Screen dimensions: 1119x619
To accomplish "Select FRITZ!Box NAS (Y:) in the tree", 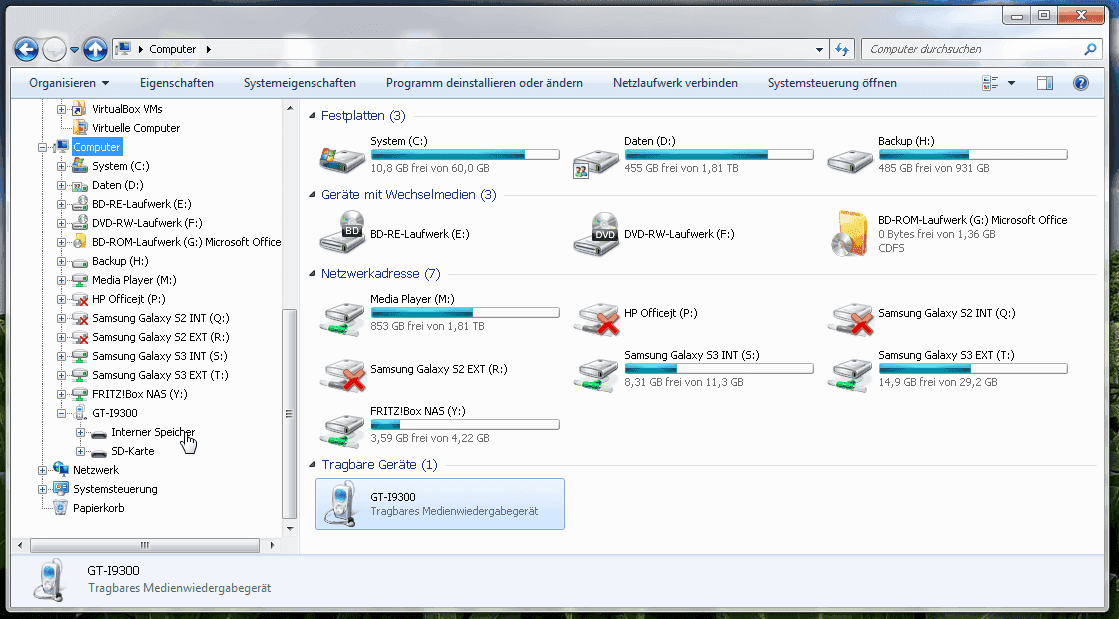I will pos(140,394).
